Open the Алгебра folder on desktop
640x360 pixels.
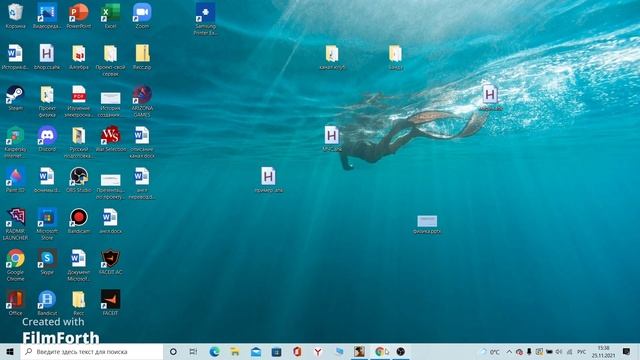point(78,57)
